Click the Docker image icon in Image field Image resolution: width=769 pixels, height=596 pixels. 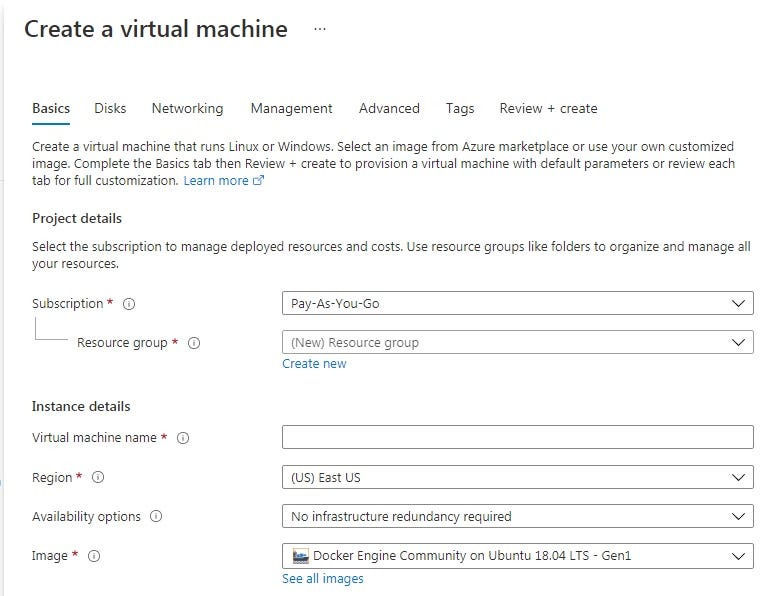pyautogui.click(x=300, y=556)
